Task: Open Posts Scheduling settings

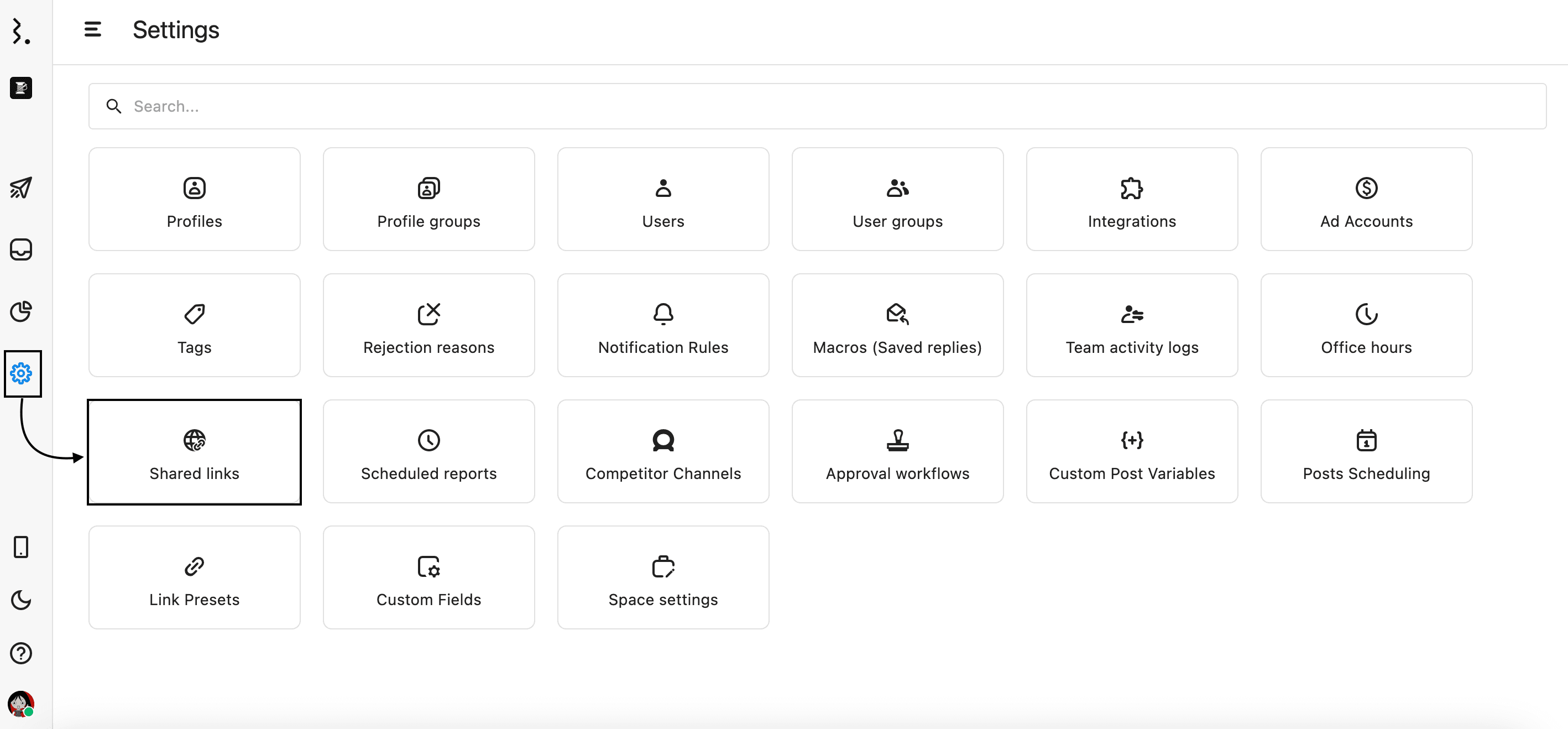Action: [x=1366, y=451]
